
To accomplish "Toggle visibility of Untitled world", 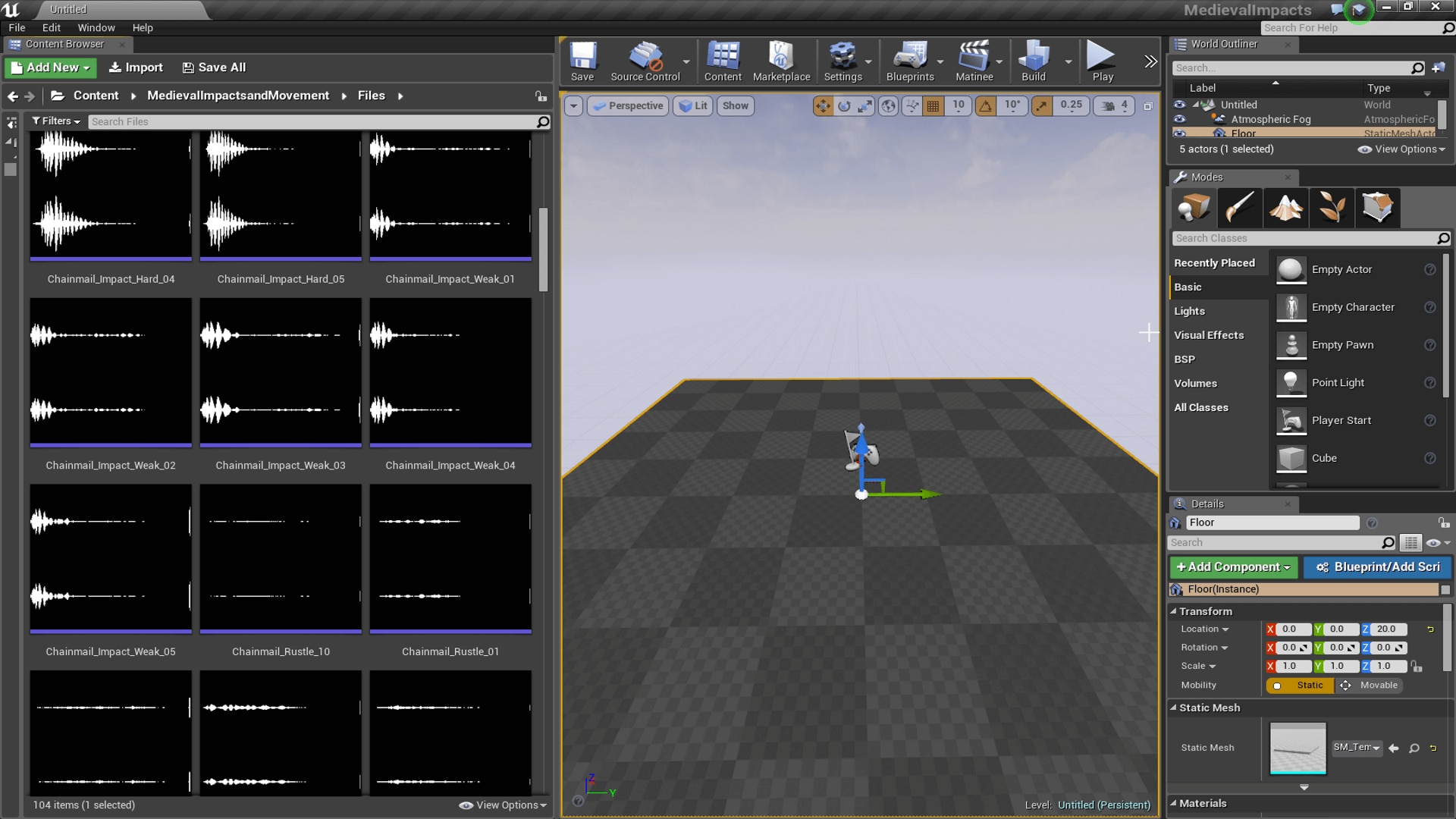I will [1179, 105].
